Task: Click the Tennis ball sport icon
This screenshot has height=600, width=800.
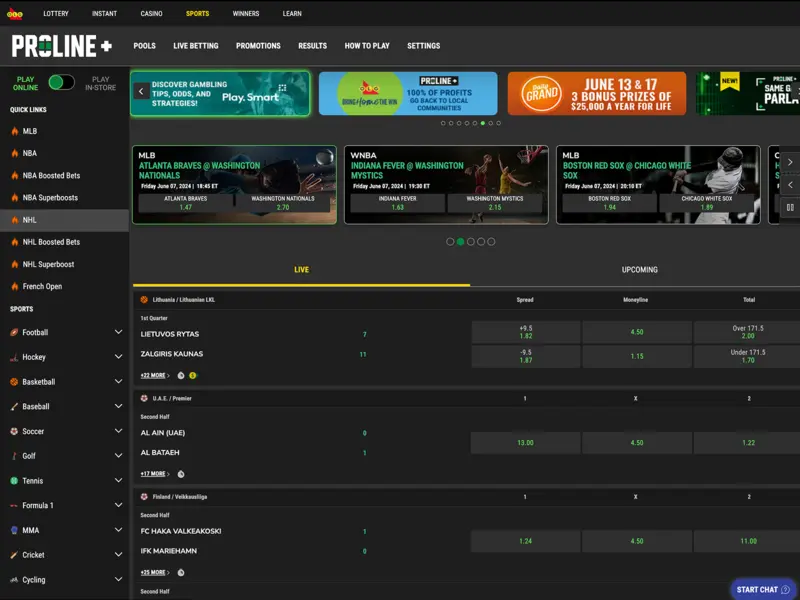Action: pos(14,481)
